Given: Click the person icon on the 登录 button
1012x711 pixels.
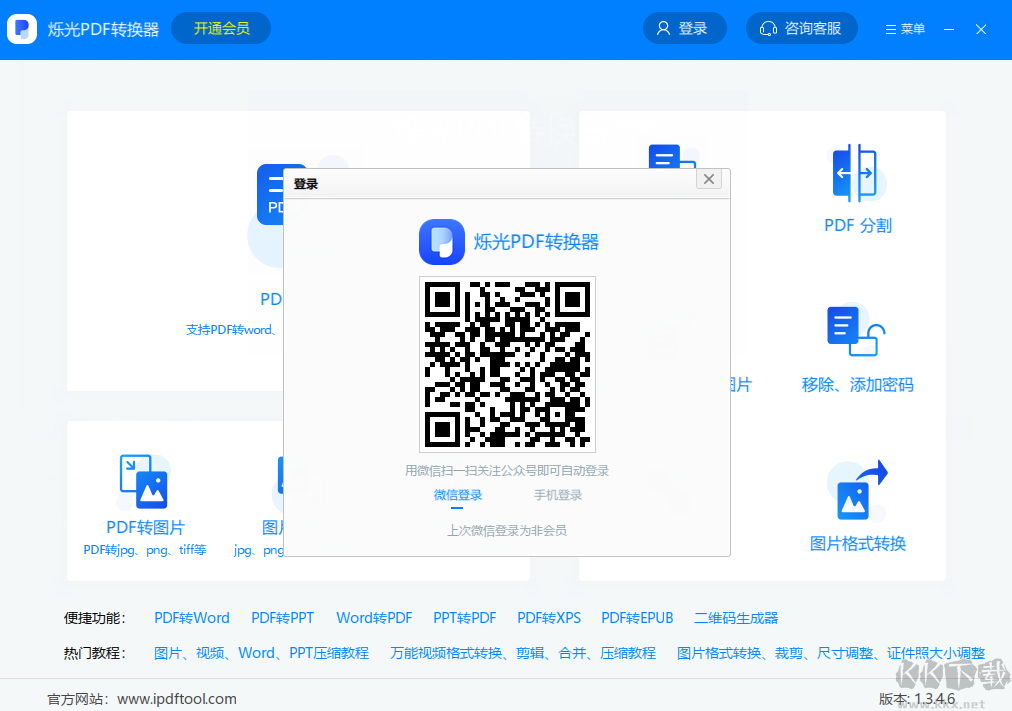Looking at the screenshot, I should click(662, 28).
